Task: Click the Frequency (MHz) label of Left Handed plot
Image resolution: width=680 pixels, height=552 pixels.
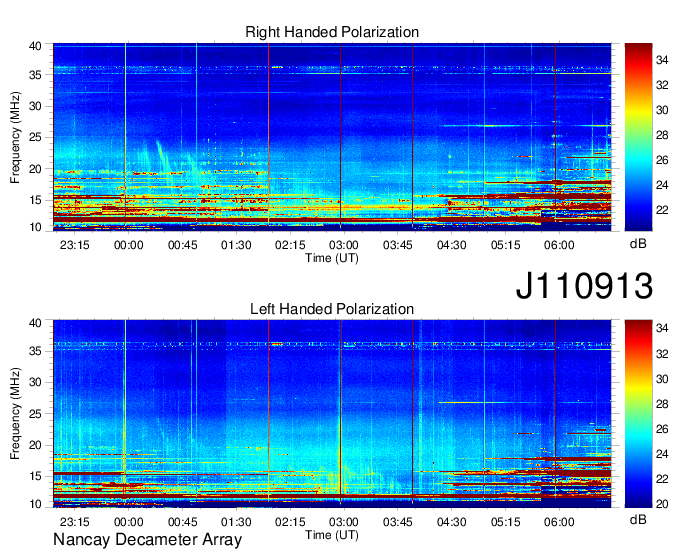Action: (15, 414)
